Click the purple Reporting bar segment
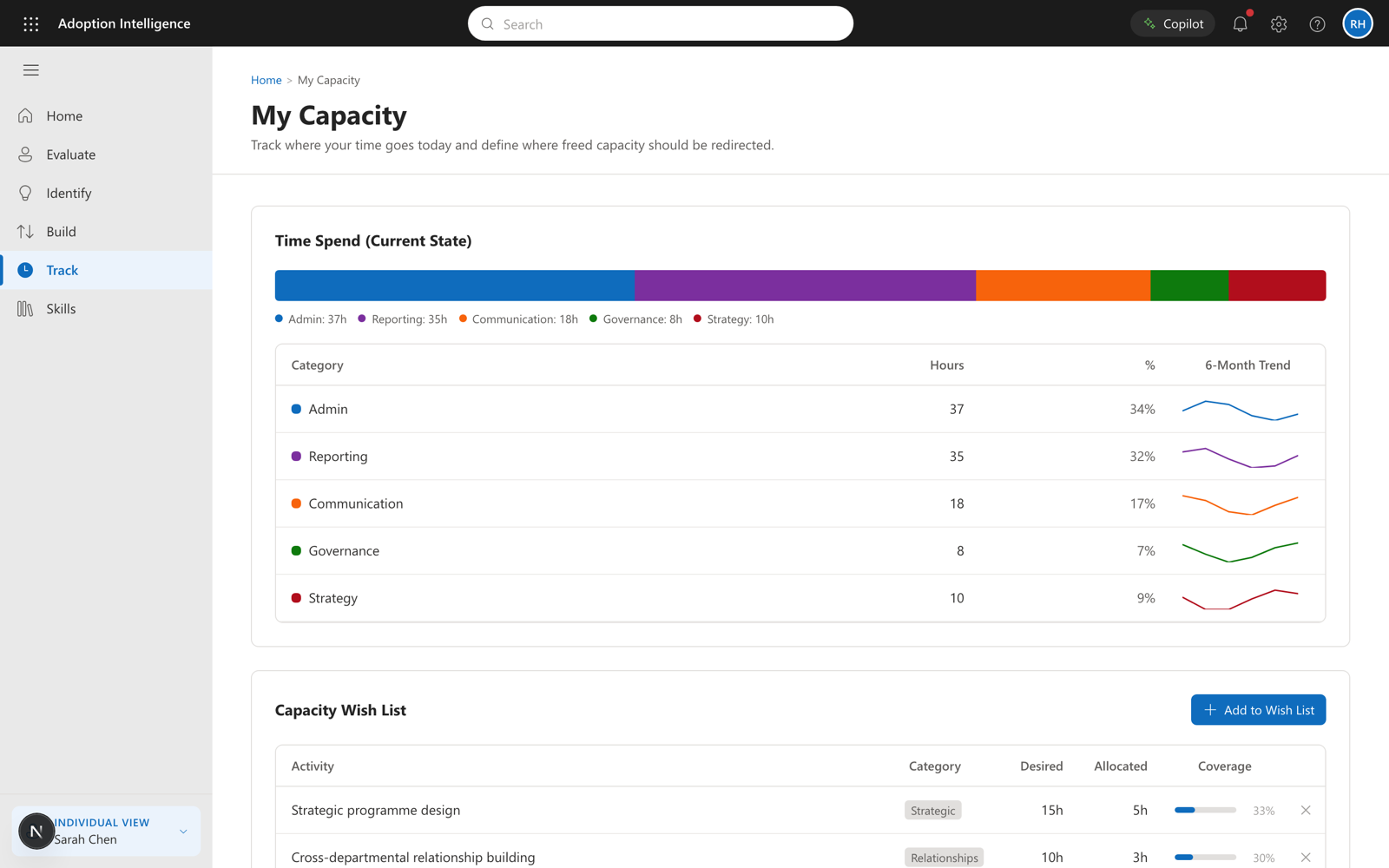The image size is (1389, 868). pyautogui.click(x=806, y=286)
